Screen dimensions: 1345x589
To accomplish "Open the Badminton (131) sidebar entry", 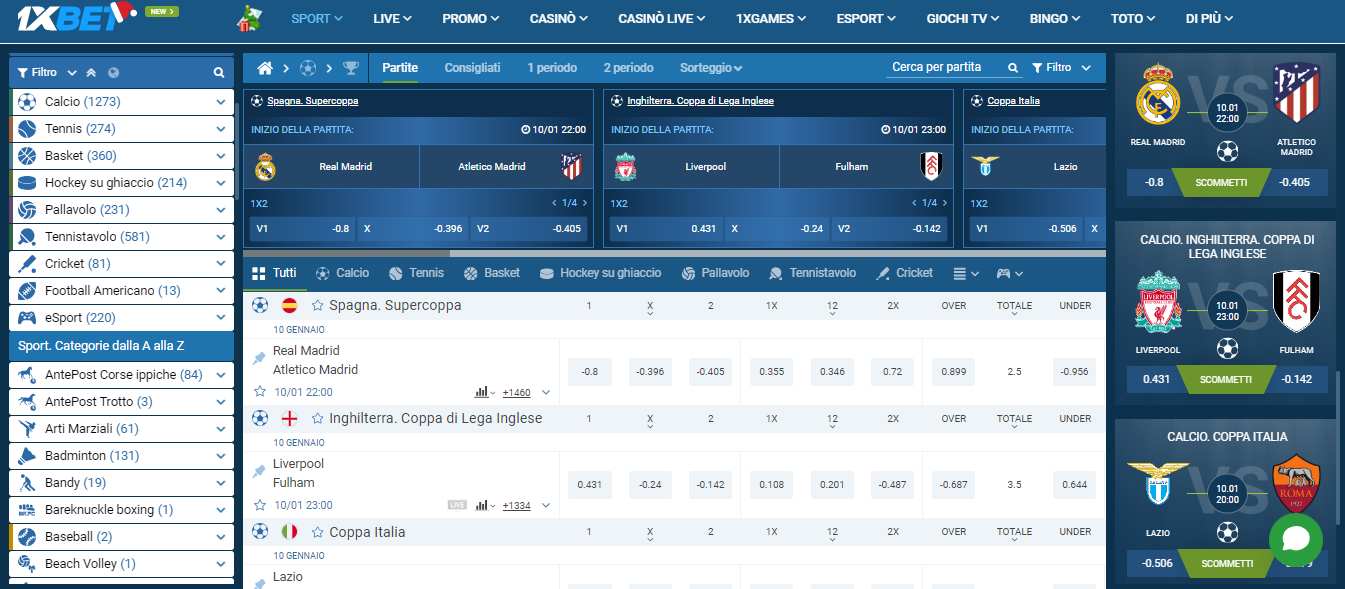I will click(121, 456).
